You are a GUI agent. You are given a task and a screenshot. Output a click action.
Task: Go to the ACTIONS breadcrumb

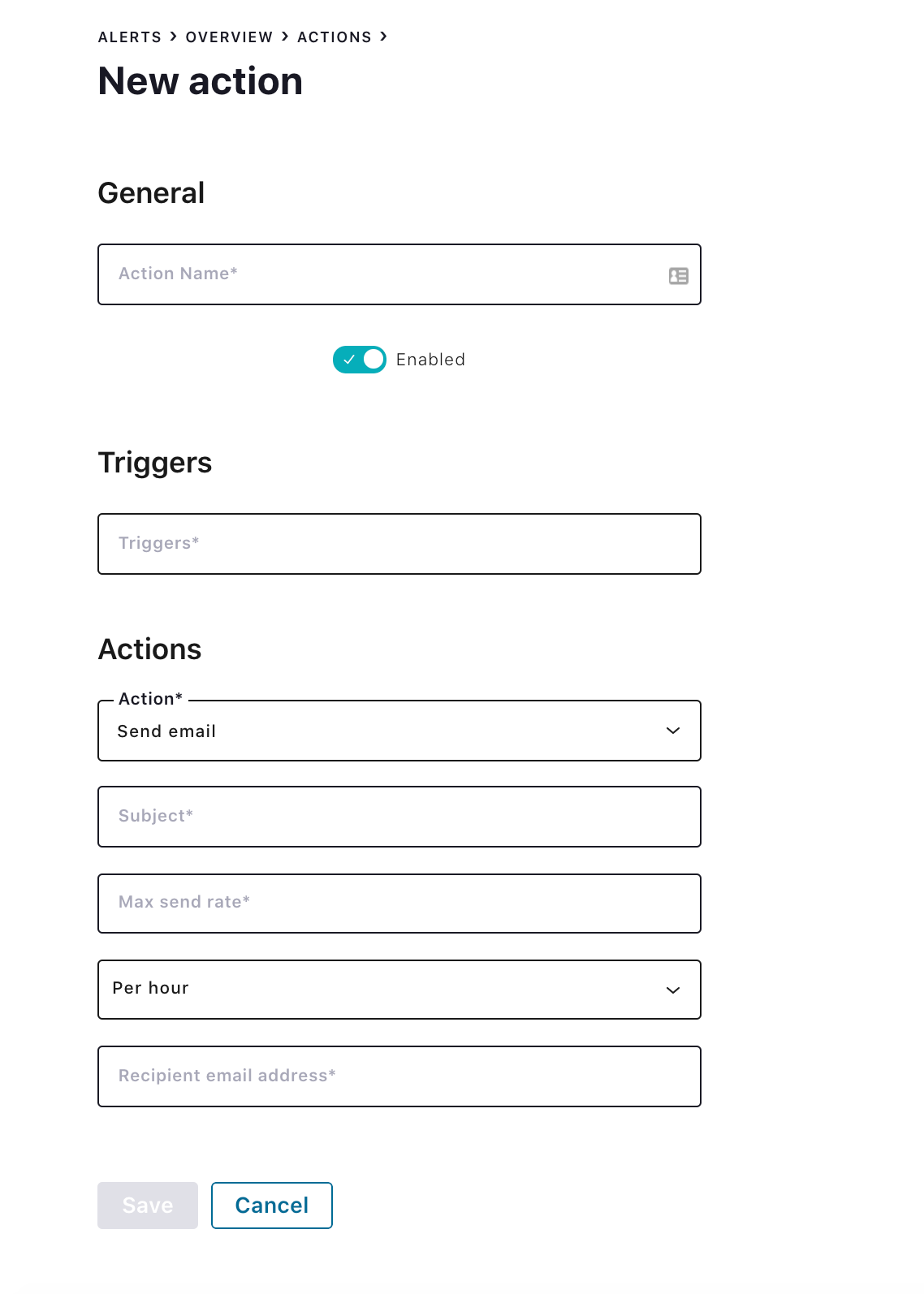point(335,37)
